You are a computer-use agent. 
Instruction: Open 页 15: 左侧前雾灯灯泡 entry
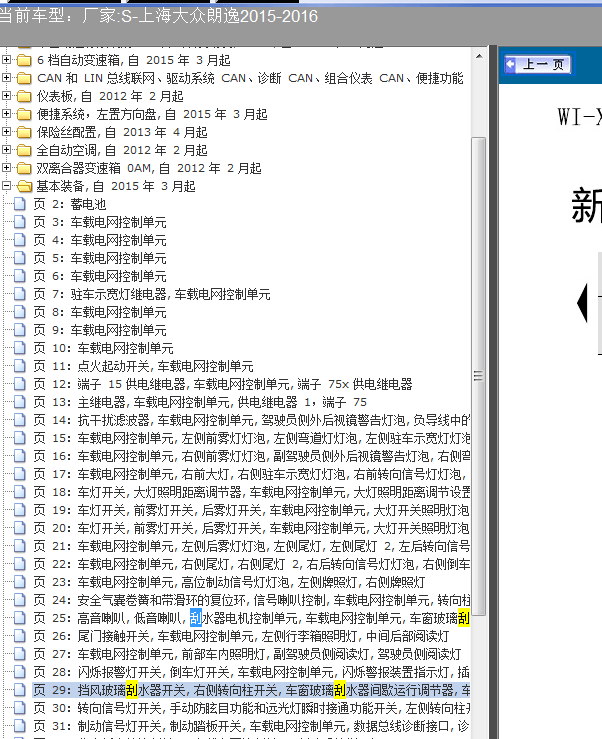(251, 438)
